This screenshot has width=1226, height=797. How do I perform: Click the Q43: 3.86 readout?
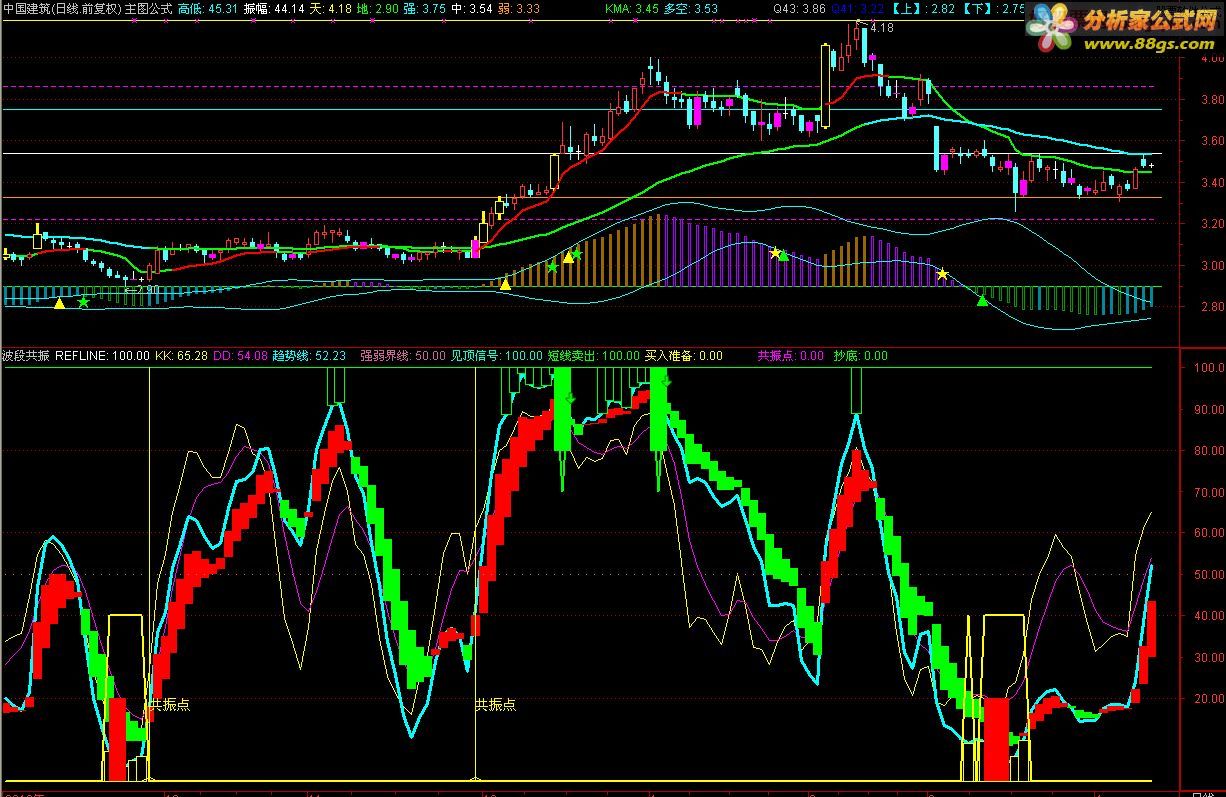[x=800, y=8]
